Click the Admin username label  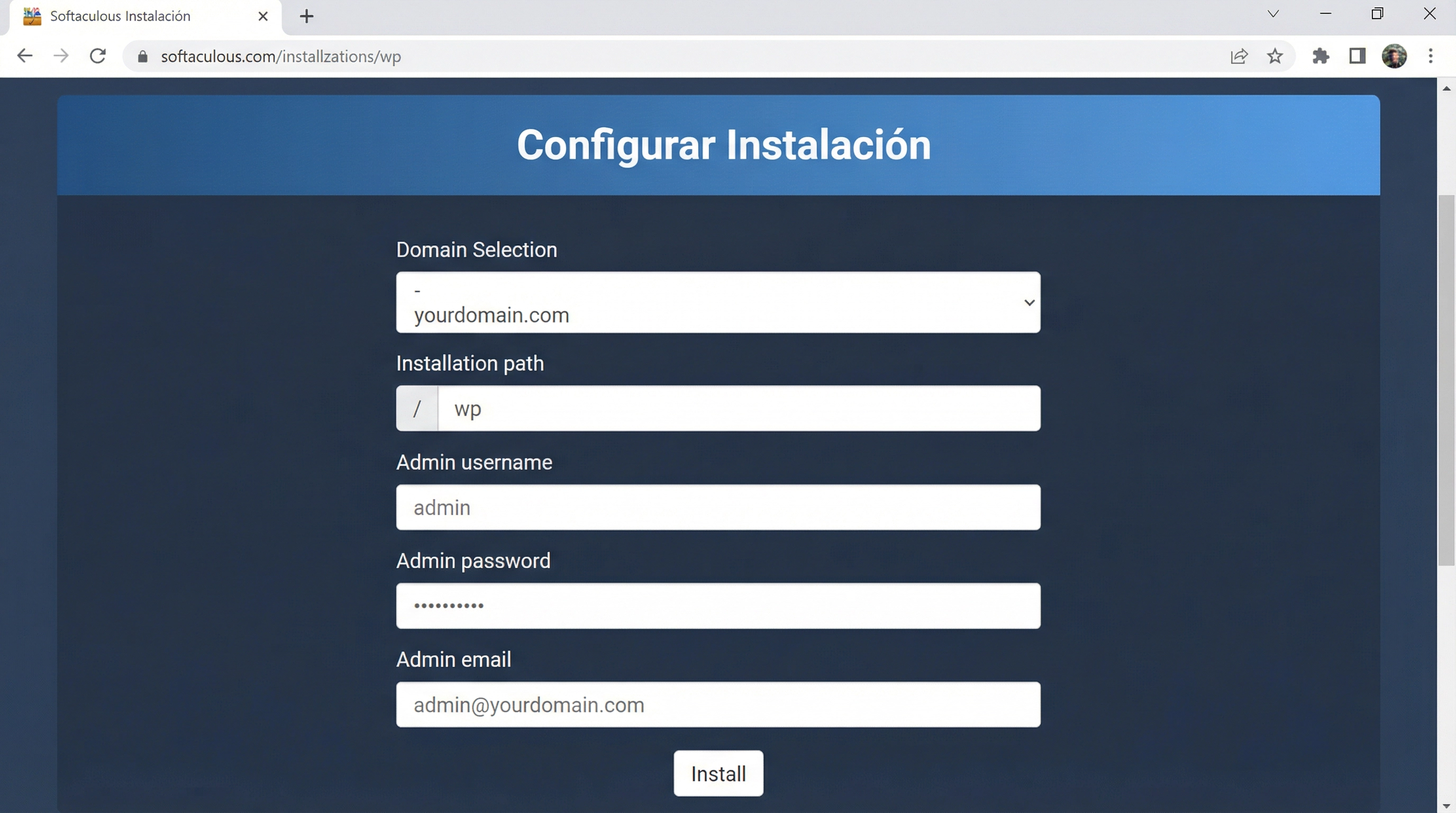click(x=474, y=462)
